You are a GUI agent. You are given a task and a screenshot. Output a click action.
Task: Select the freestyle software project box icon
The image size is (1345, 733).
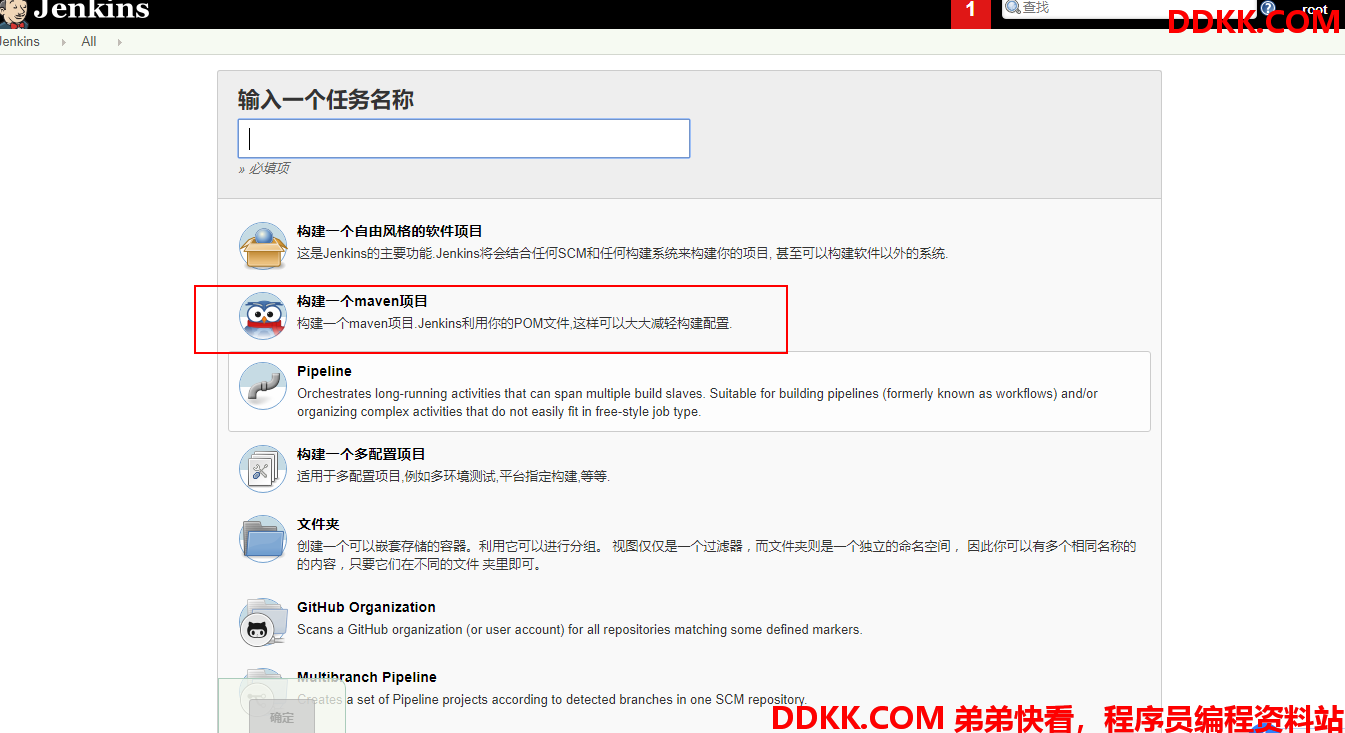(x=263, y=246)
